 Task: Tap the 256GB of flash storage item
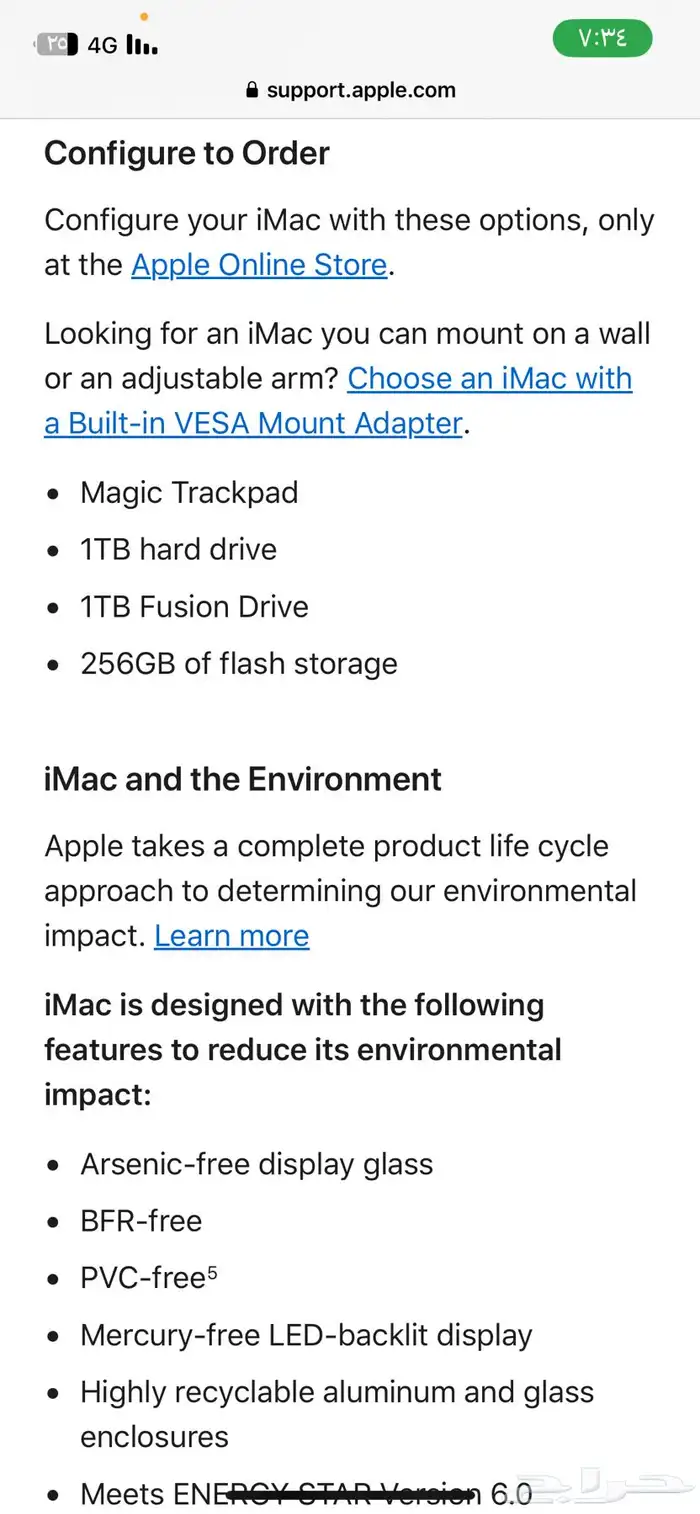[239, 664]
